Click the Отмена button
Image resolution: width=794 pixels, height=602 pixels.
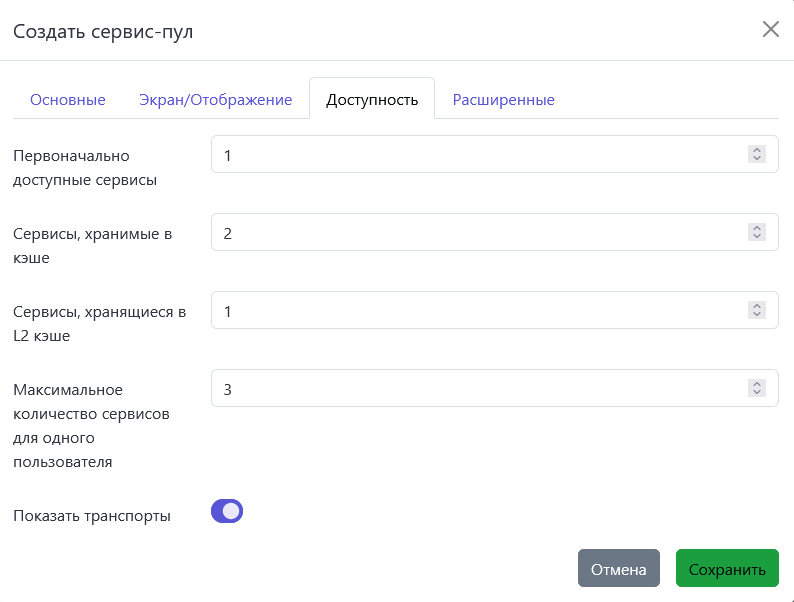pyautogui.click(x=618, y=568)
